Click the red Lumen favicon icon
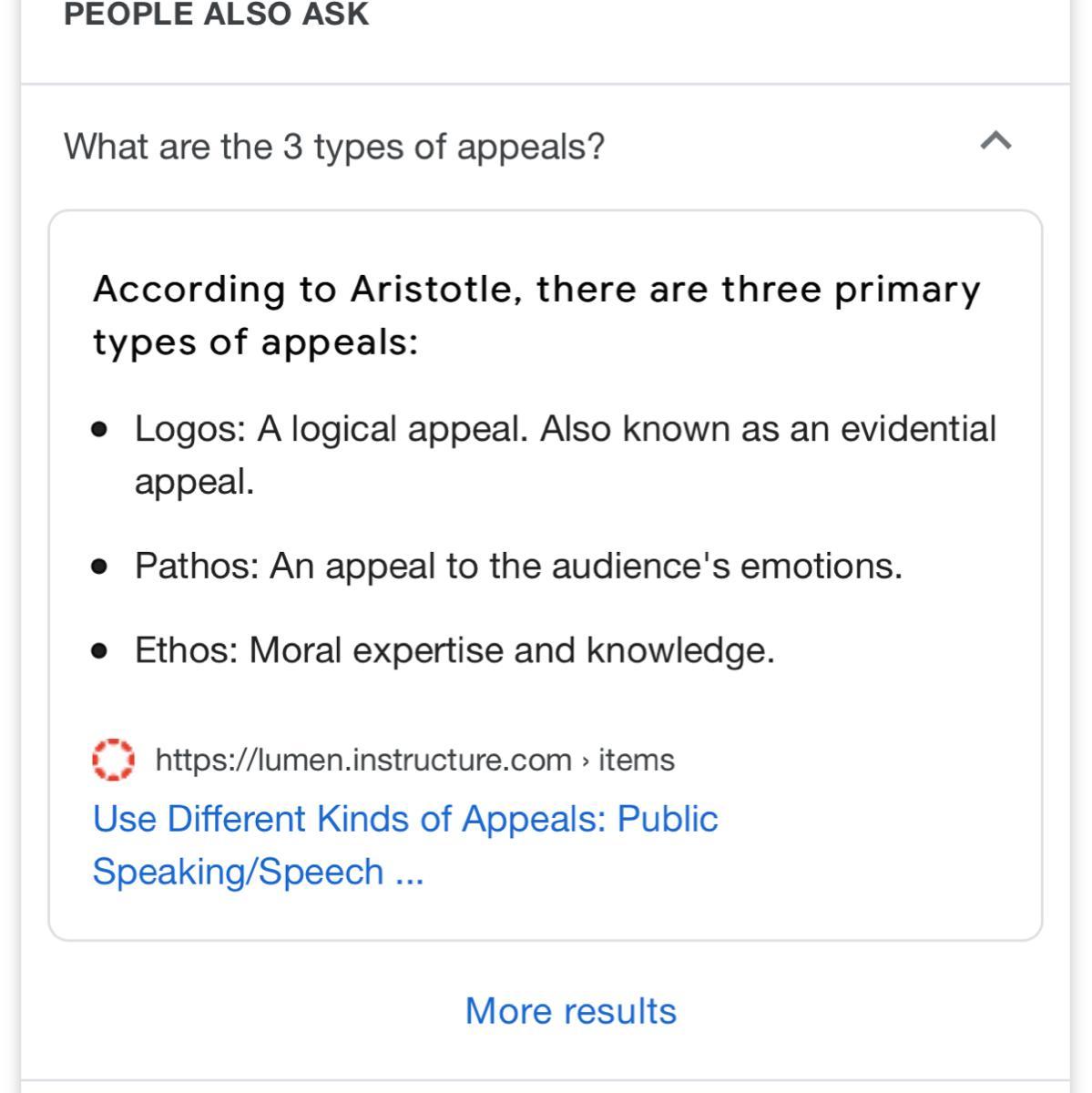1092x1093 pixels. 114,760
